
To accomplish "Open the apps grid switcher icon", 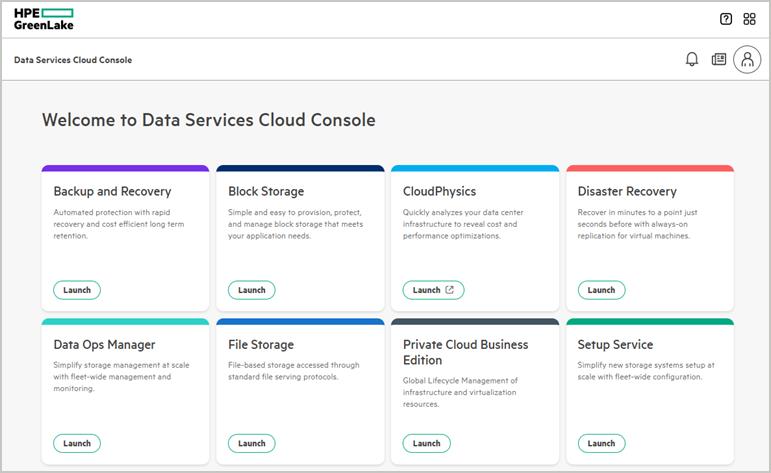I will point(749,19).
